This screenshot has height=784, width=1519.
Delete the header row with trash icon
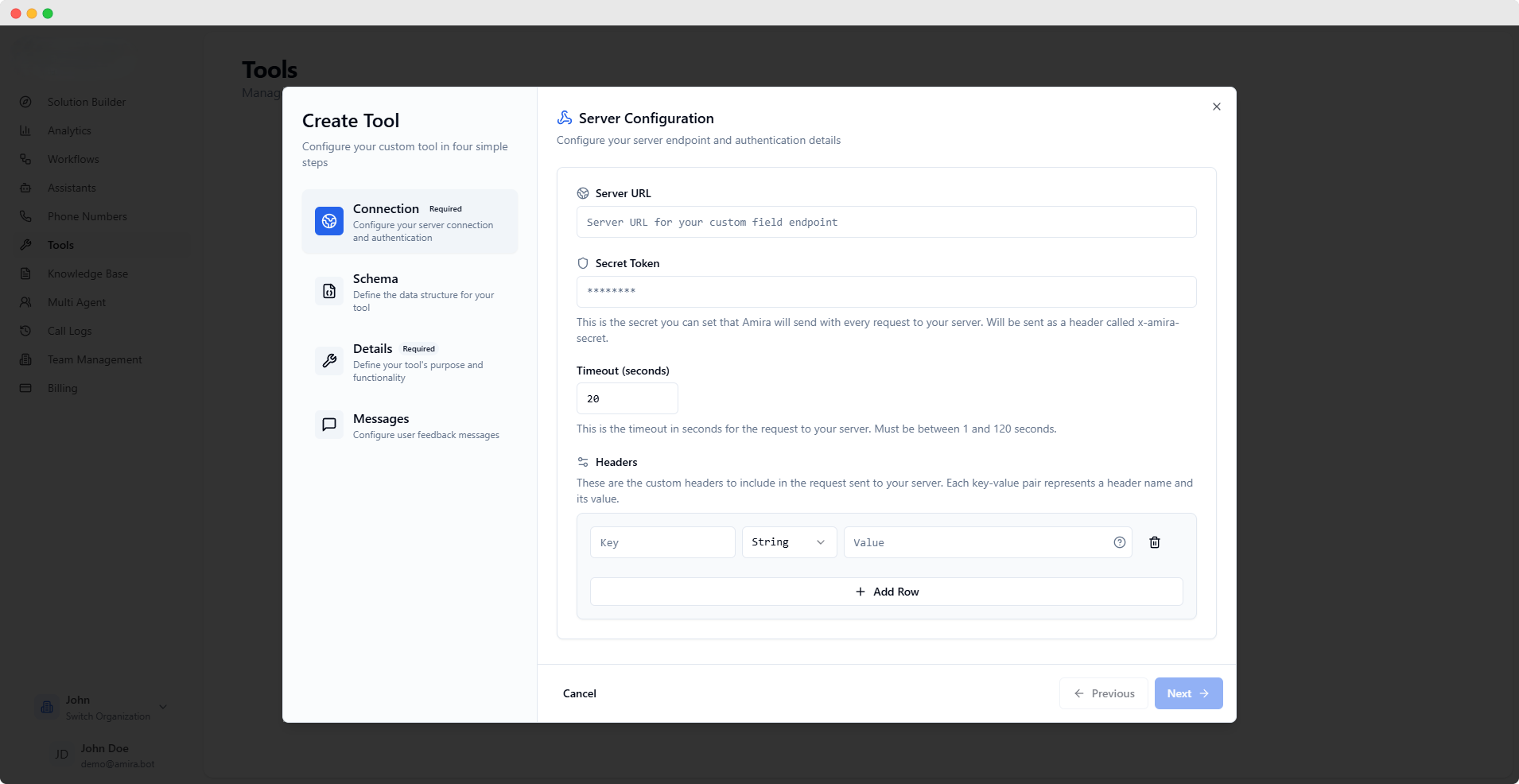coord(1154,542)
